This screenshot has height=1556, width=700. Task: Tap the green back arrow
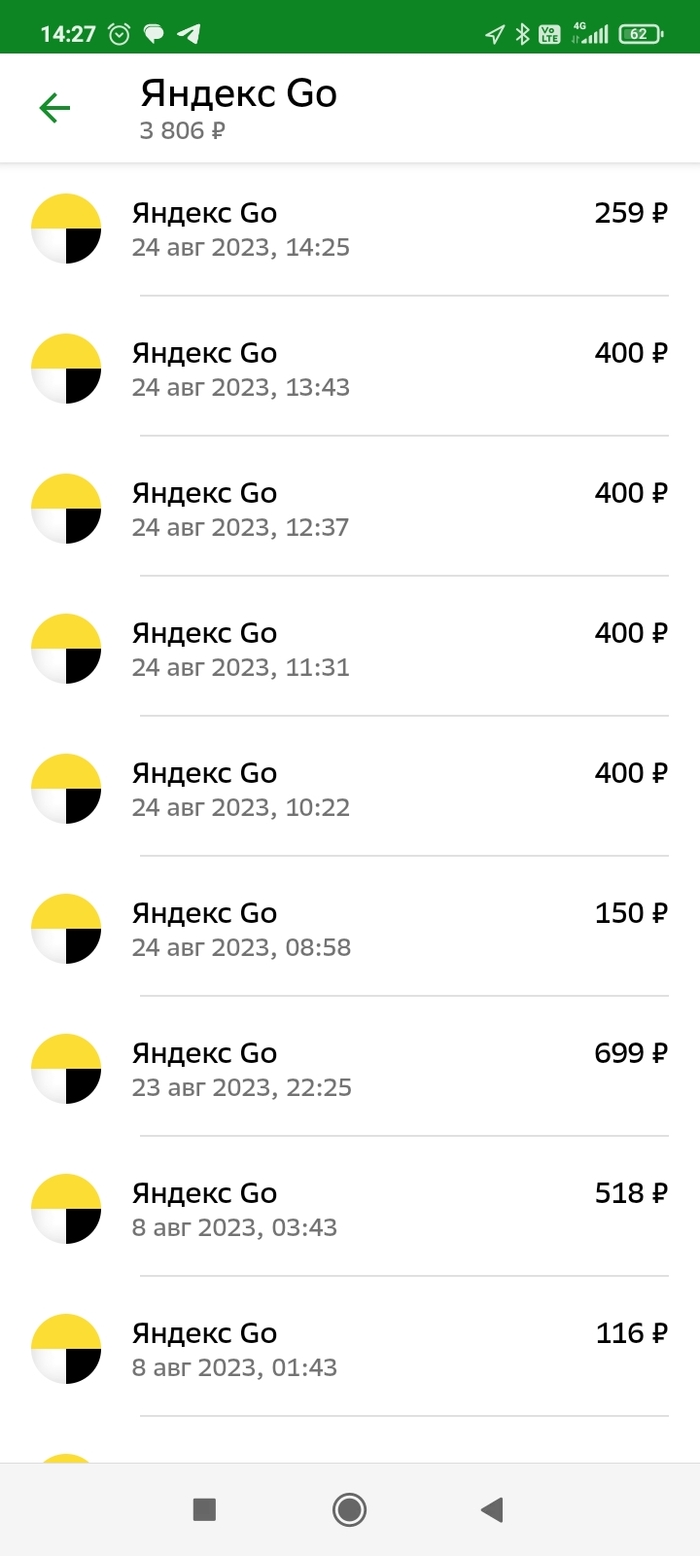point(54,108)
